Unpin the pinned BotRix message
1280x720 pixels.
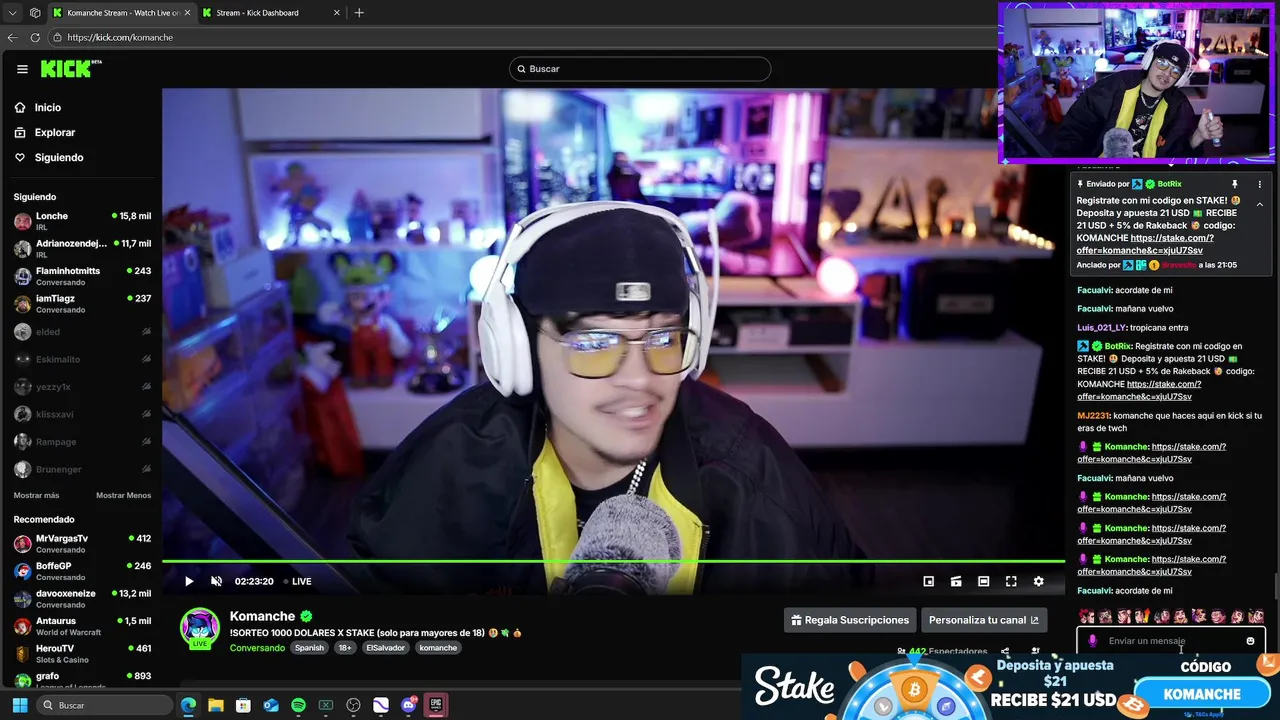coord(1235,184)
